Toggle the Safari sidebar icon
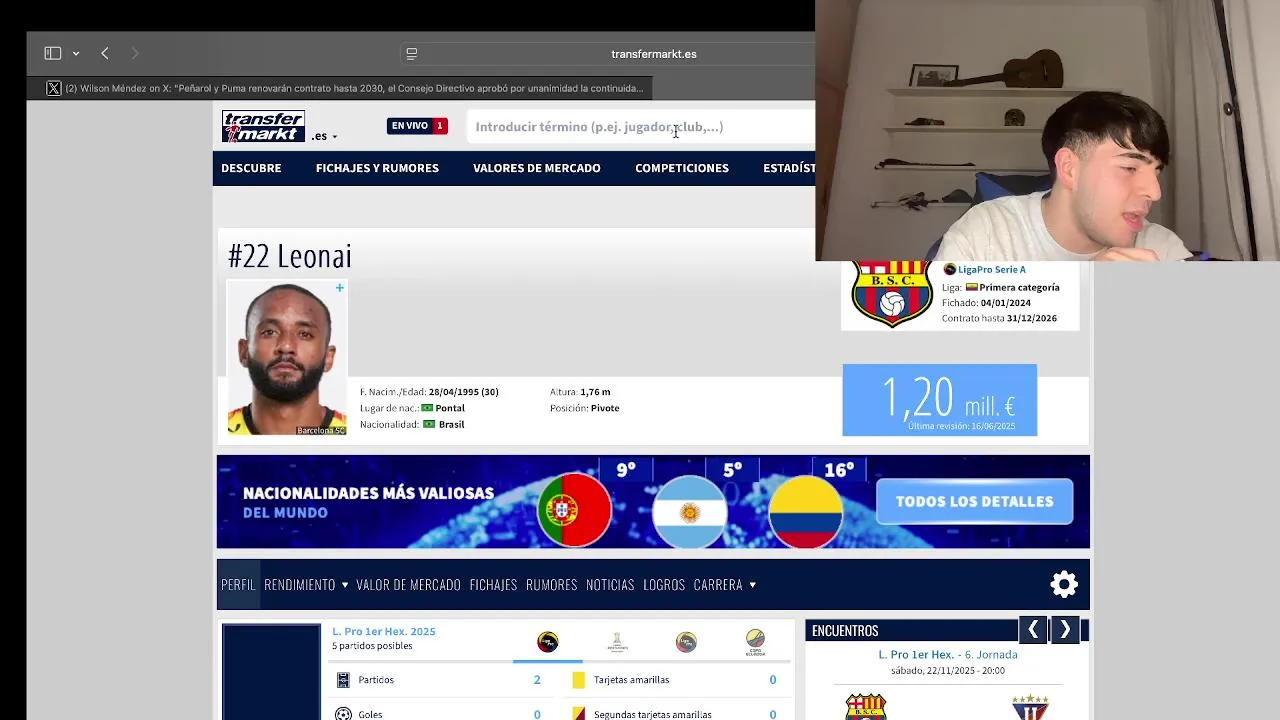 [53, 53]
